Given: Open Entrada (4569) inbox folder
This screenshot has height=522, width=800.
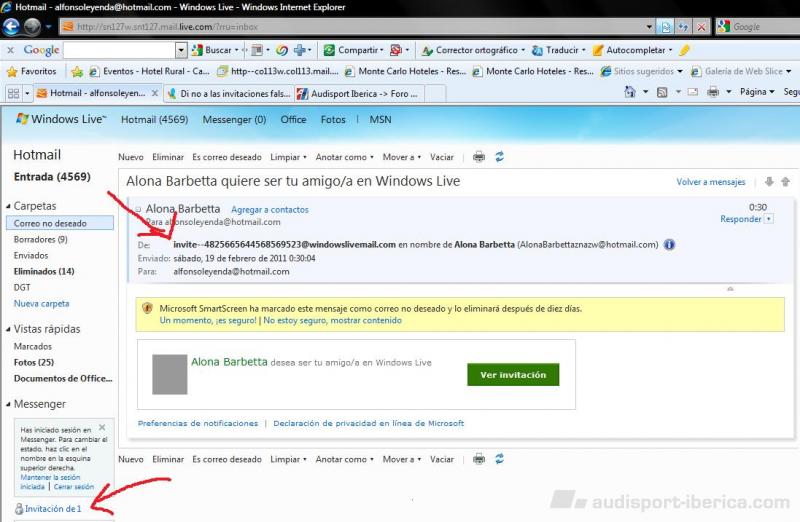Looking at the screenshot, I should click(x=52, y=177).
